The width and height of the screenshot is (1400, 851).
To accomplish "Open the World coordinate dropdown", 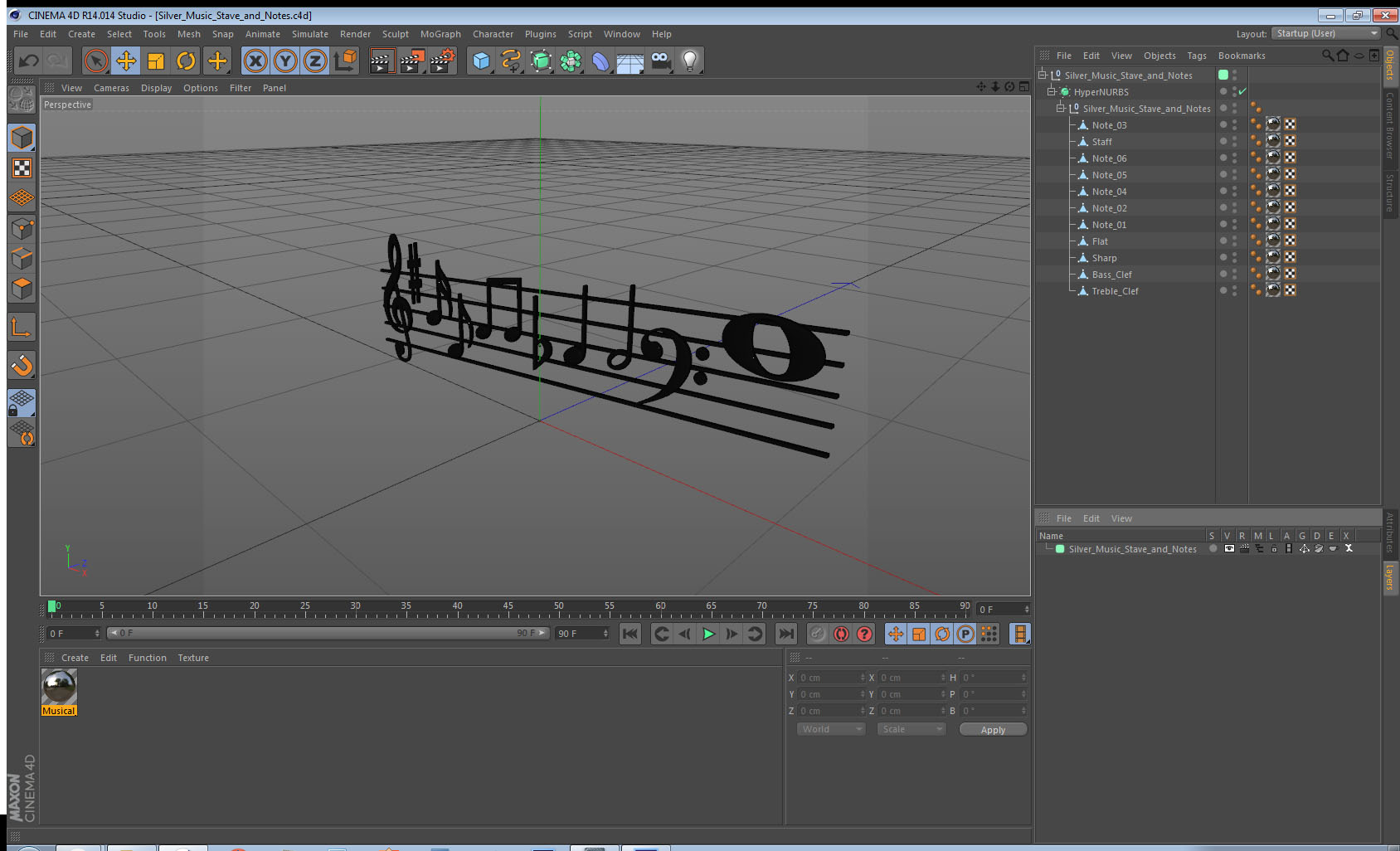I will pyautogui.click(x=831, y=729).
